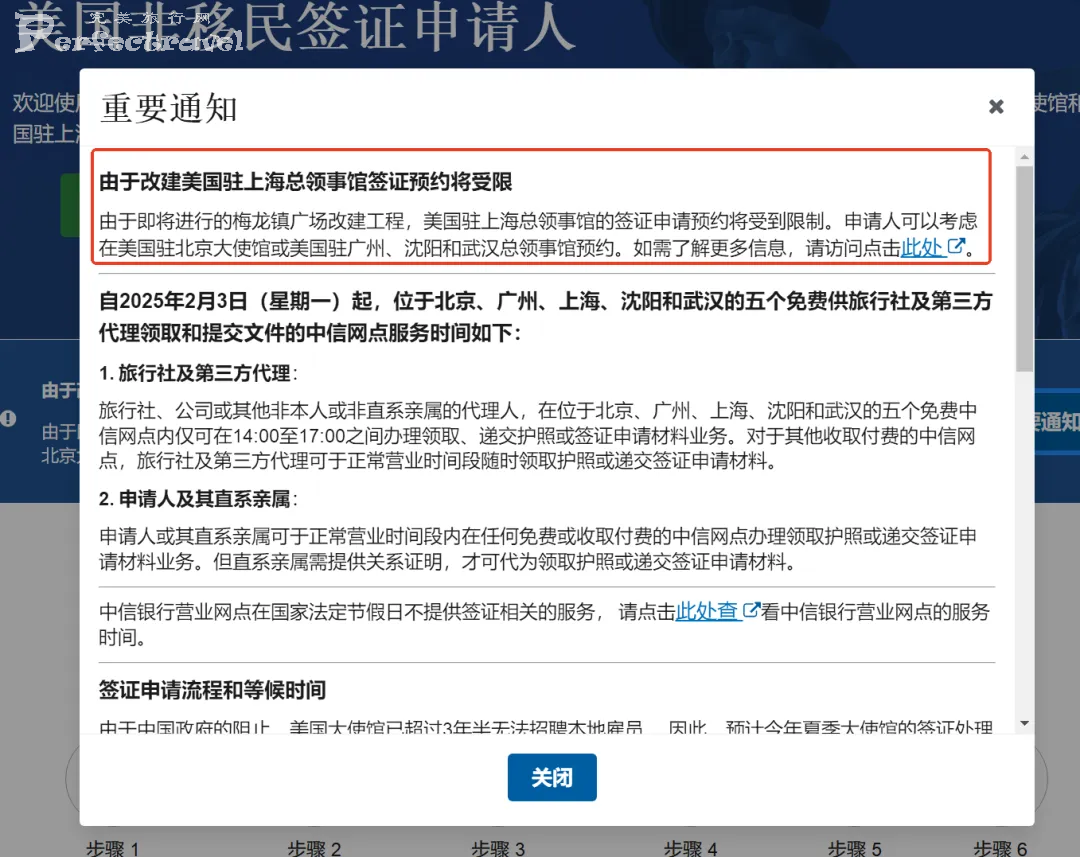Click the blue 关闭 button
The height and width of the screenshot is (857, 1080).
coord(552,777)
